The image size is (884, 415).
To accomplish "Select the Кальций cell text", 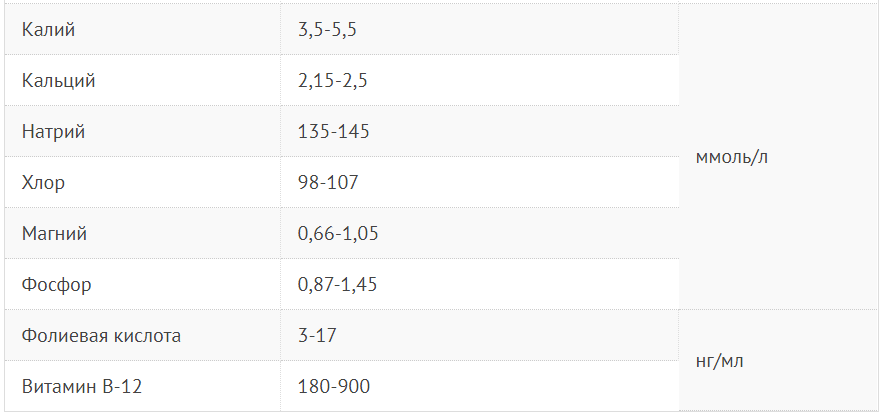I will coord(59,81).
